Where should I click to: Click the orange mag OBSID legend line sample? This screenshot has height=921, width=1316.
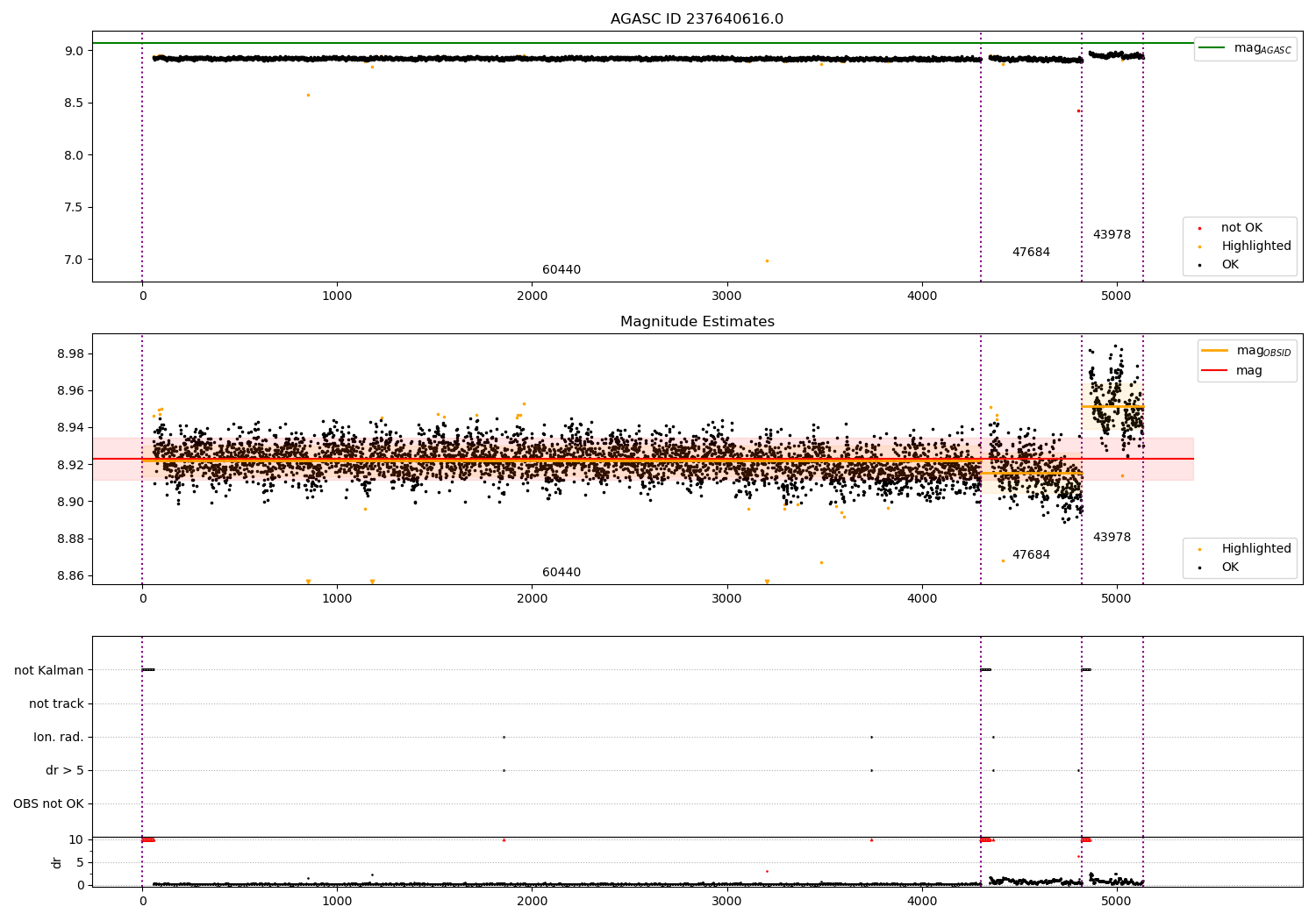tap(1215, 350)
